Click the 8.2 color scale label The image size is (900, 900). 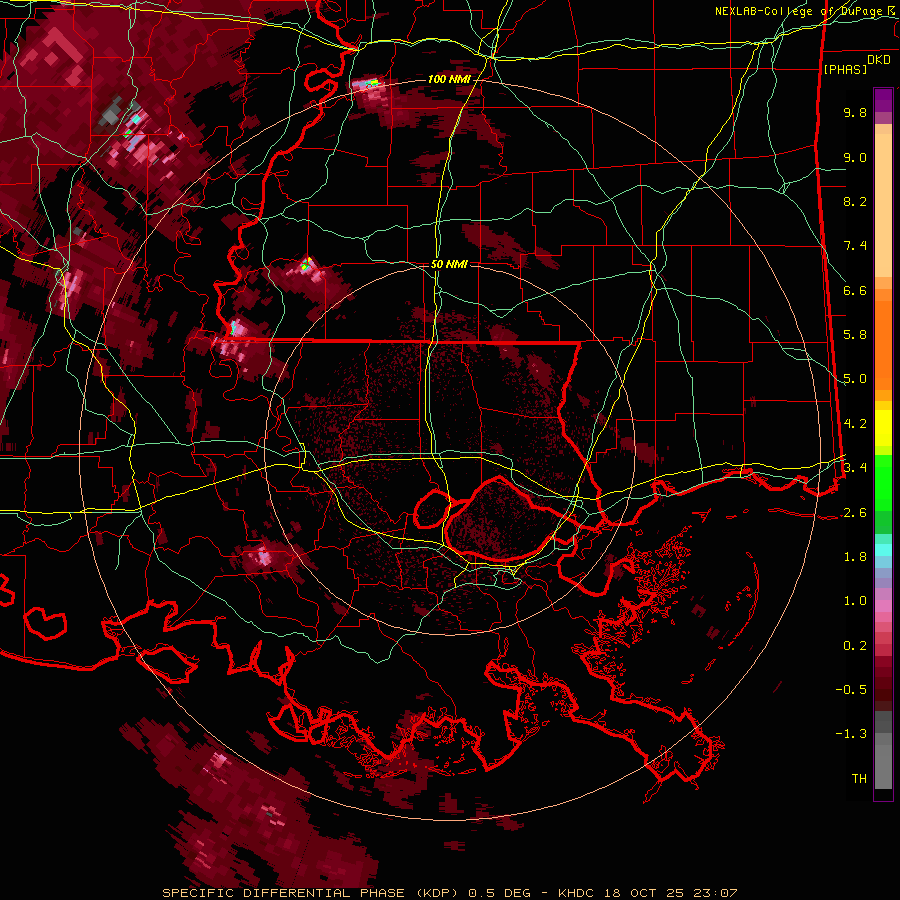pos(855,201)
